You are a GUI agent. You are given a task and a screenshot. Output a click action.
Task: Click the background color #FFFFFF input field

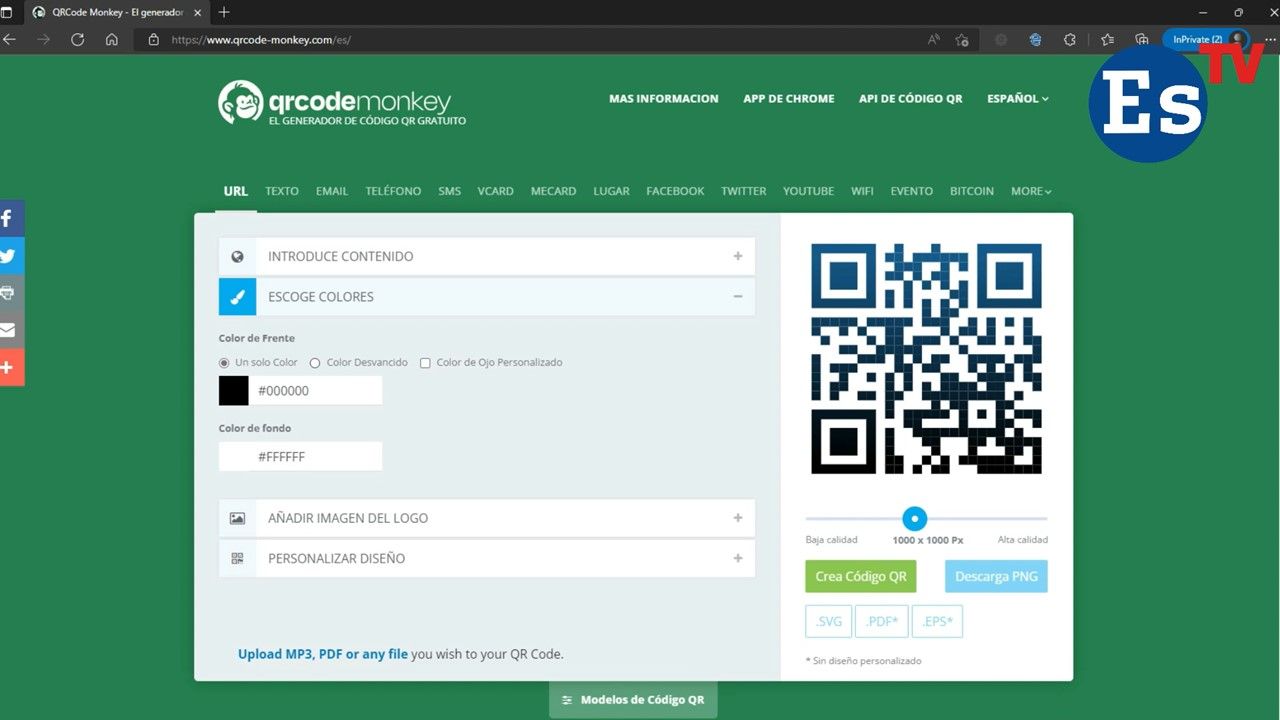point(315,457)
